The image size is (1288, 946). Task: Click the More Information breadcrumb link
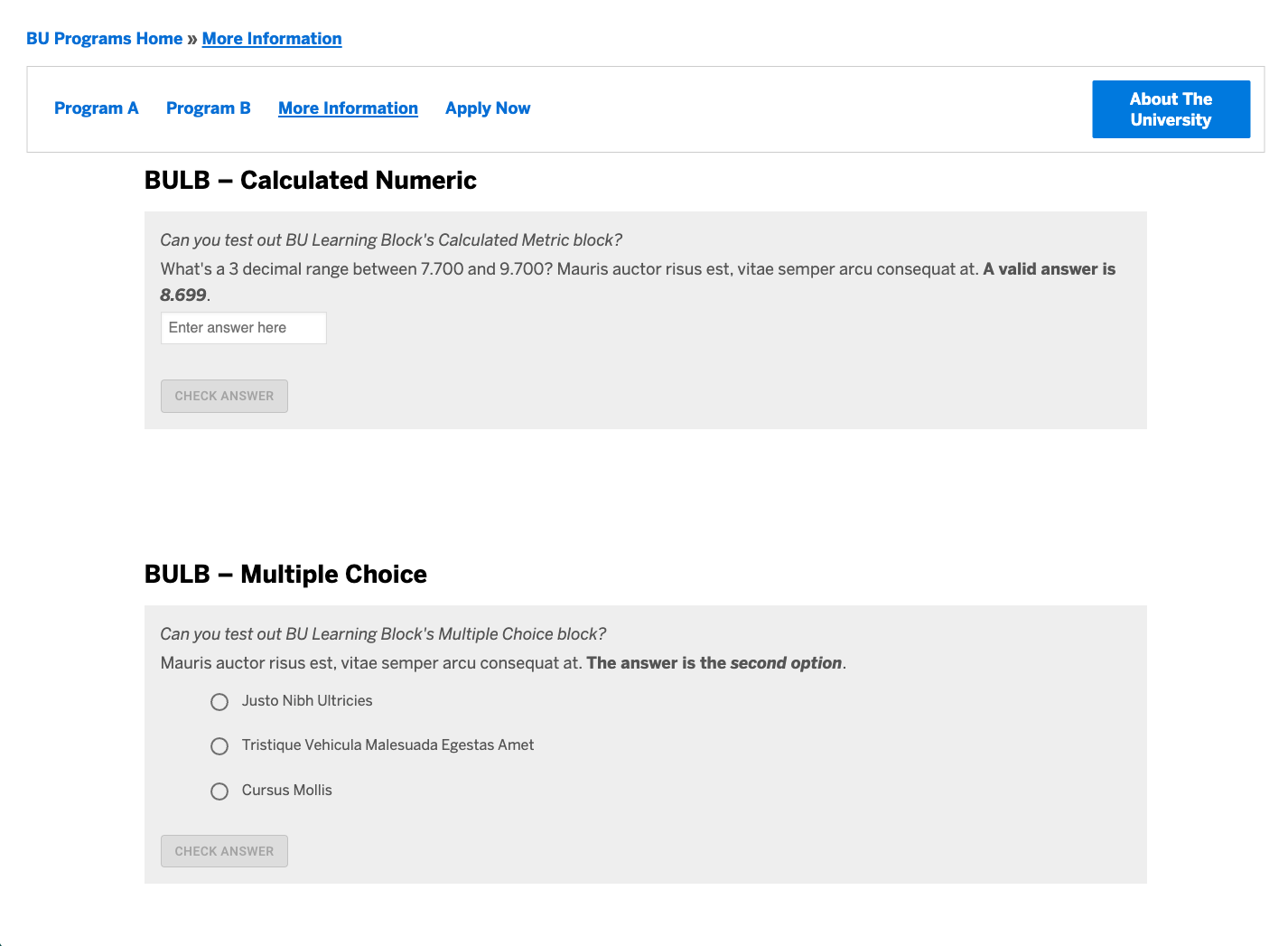pos(272,39)
